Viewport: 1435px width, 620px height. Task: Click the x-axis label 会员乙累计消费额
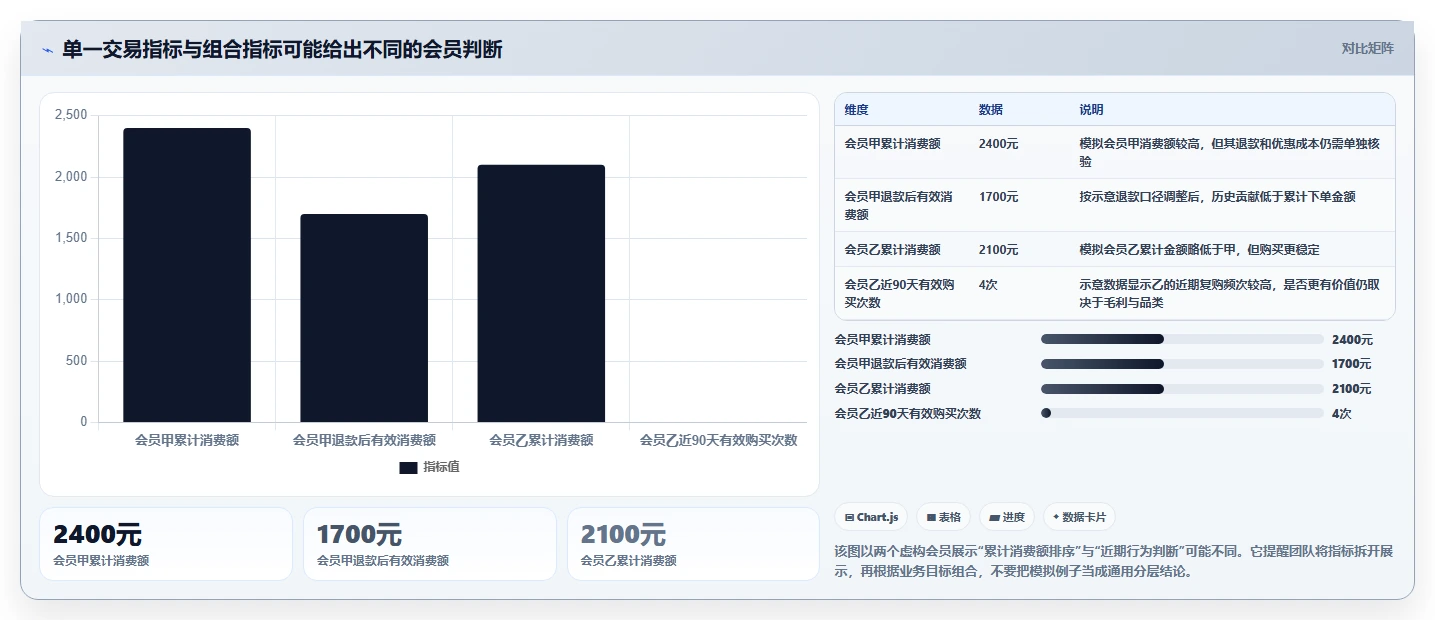[541, 439]
